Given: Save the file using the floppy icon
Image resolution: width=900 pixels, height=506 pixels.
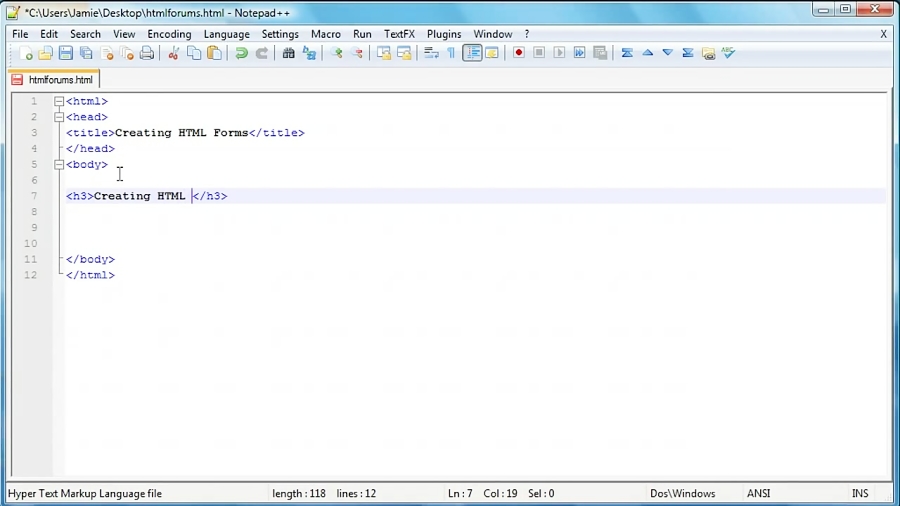Looking at the screenshot, I should tap(65, 53).
